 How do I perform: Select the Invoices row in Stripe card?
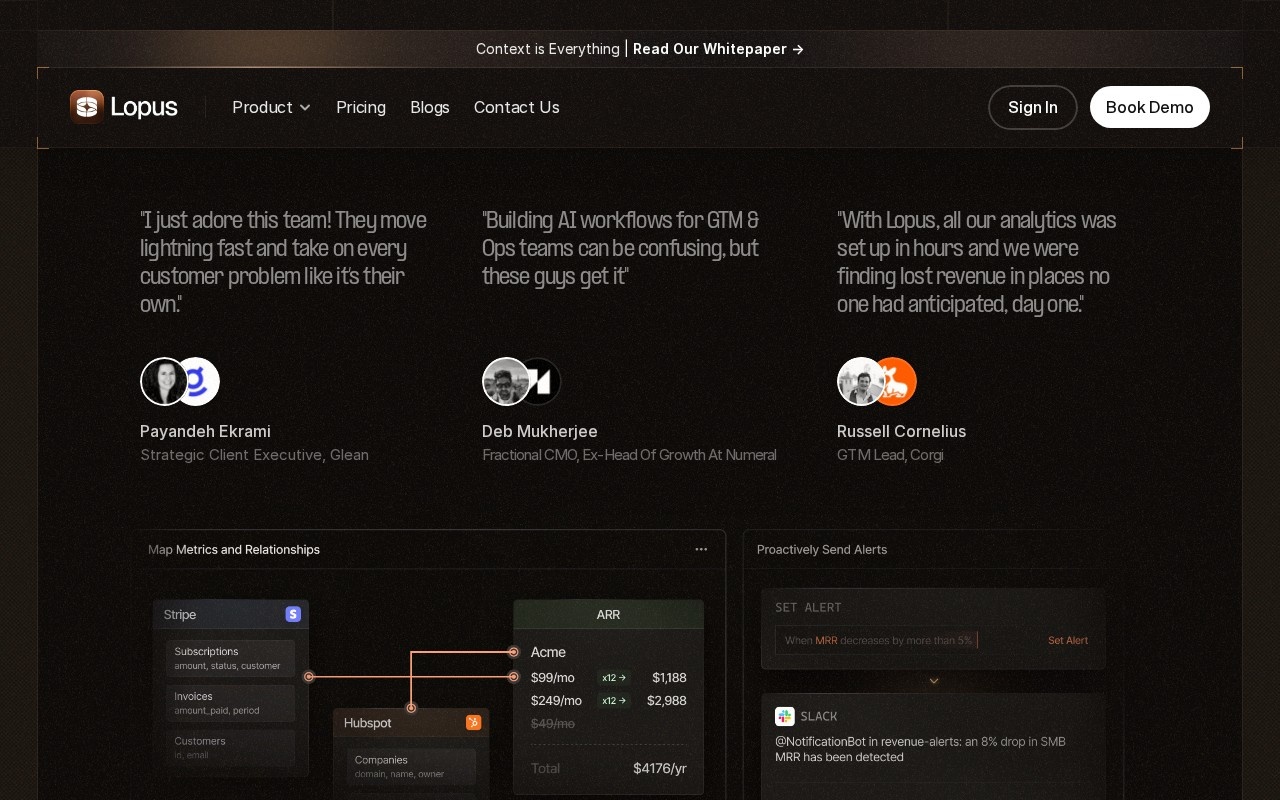[231, 703]
